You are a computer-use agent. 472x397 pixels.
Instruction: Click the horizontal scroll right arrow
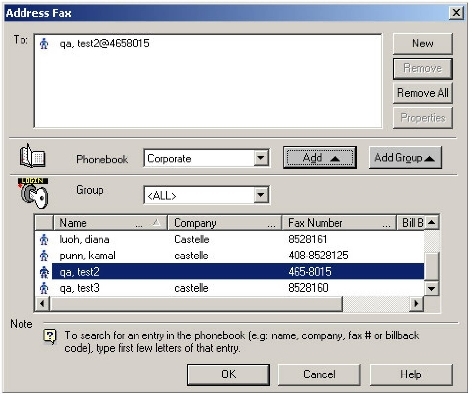(416, 304)
